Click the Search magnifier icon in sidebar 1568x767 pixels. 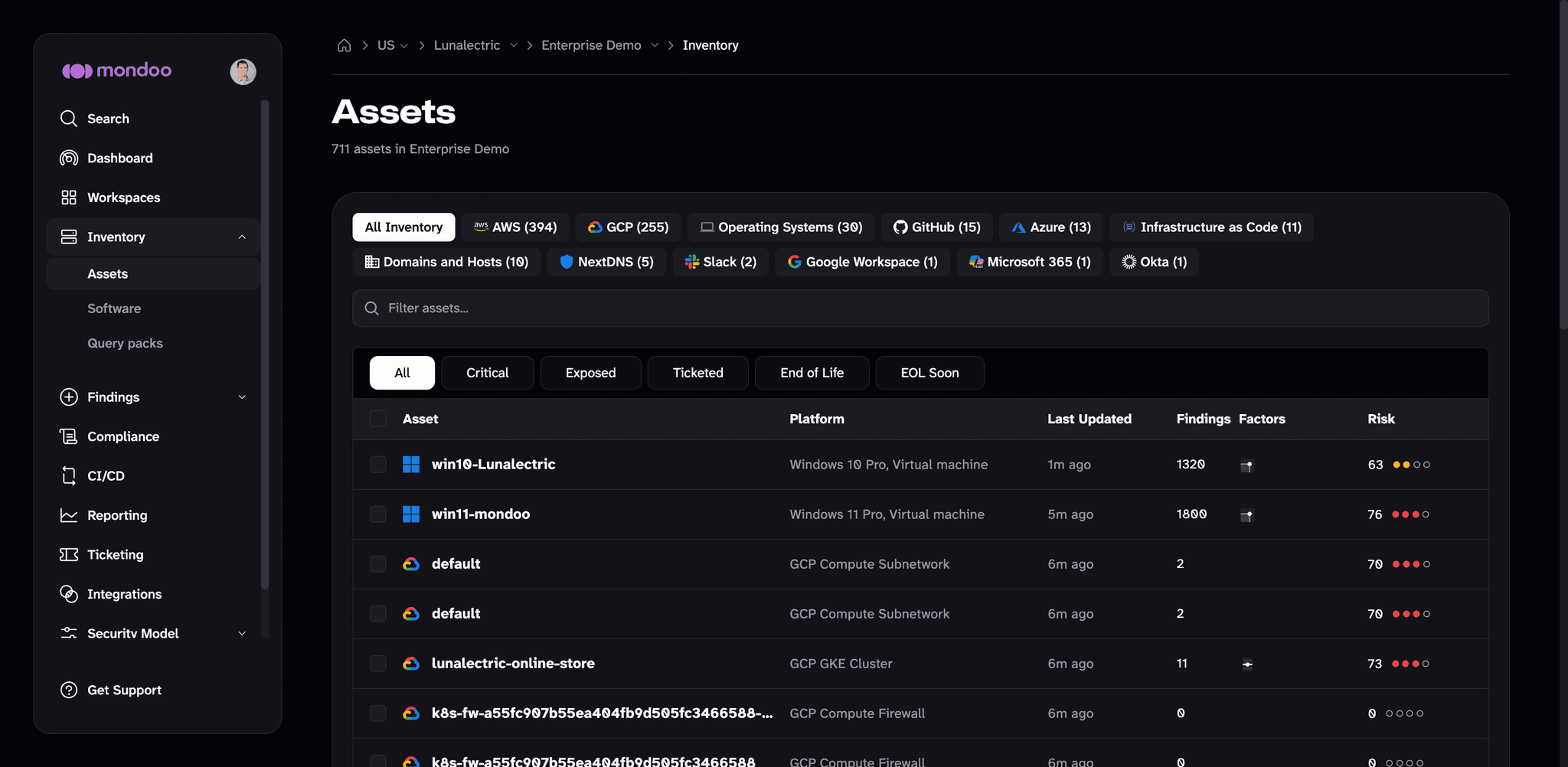click(x=69, y=119)
